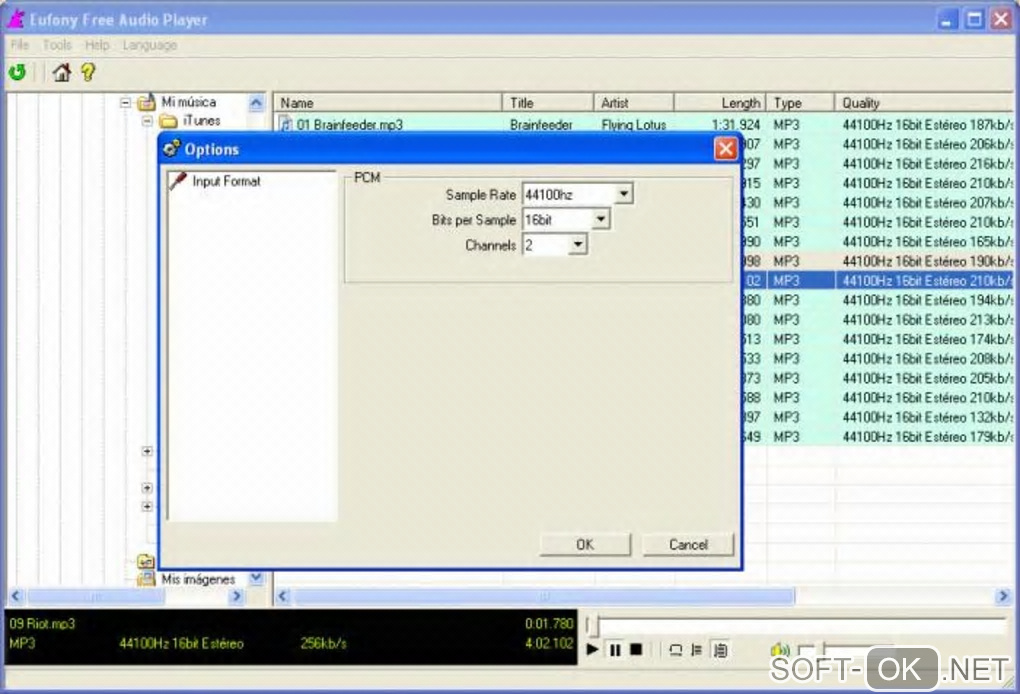
Task: Click the Flying Lotus artist cell
Action: pyautogui.click(x=634, y=124)
